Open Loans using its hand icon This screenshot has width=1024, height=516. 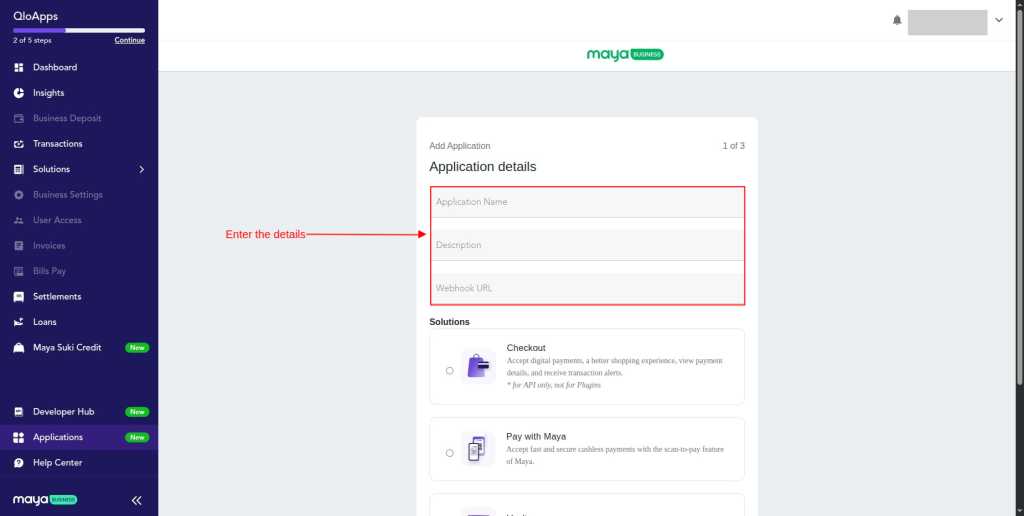(x=19, y=322)
